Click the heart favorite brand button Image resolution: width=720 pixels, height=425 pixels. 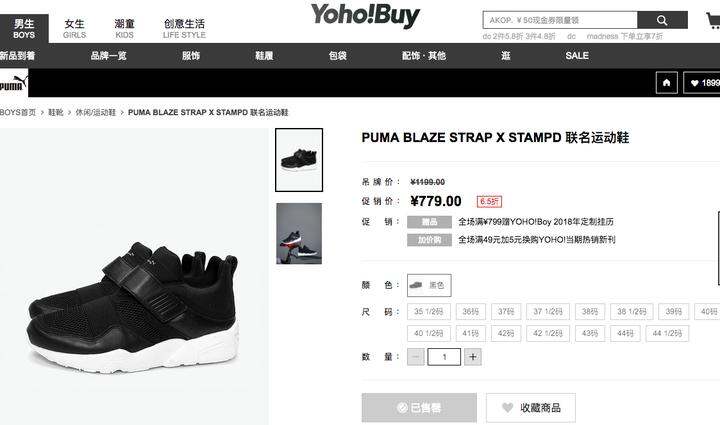click(702, 83)
